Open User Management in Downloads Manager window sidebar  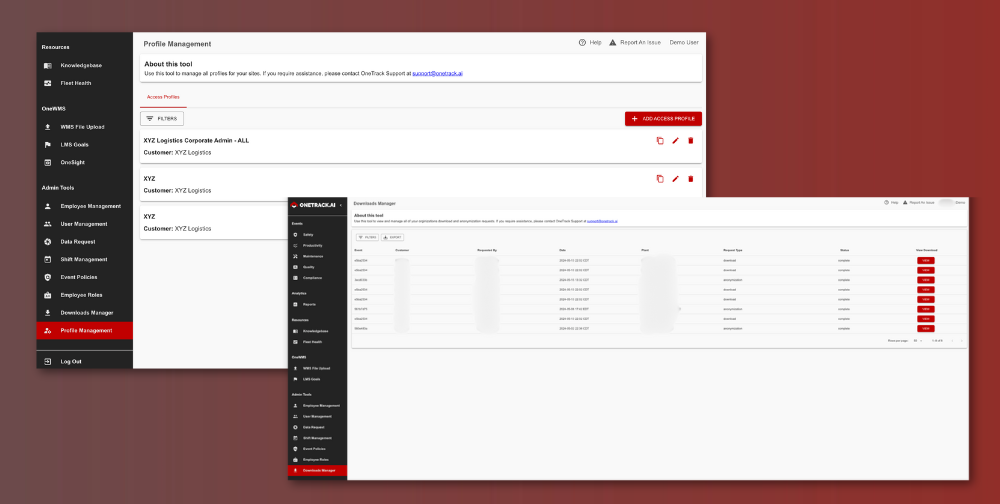tap(318, 417)
